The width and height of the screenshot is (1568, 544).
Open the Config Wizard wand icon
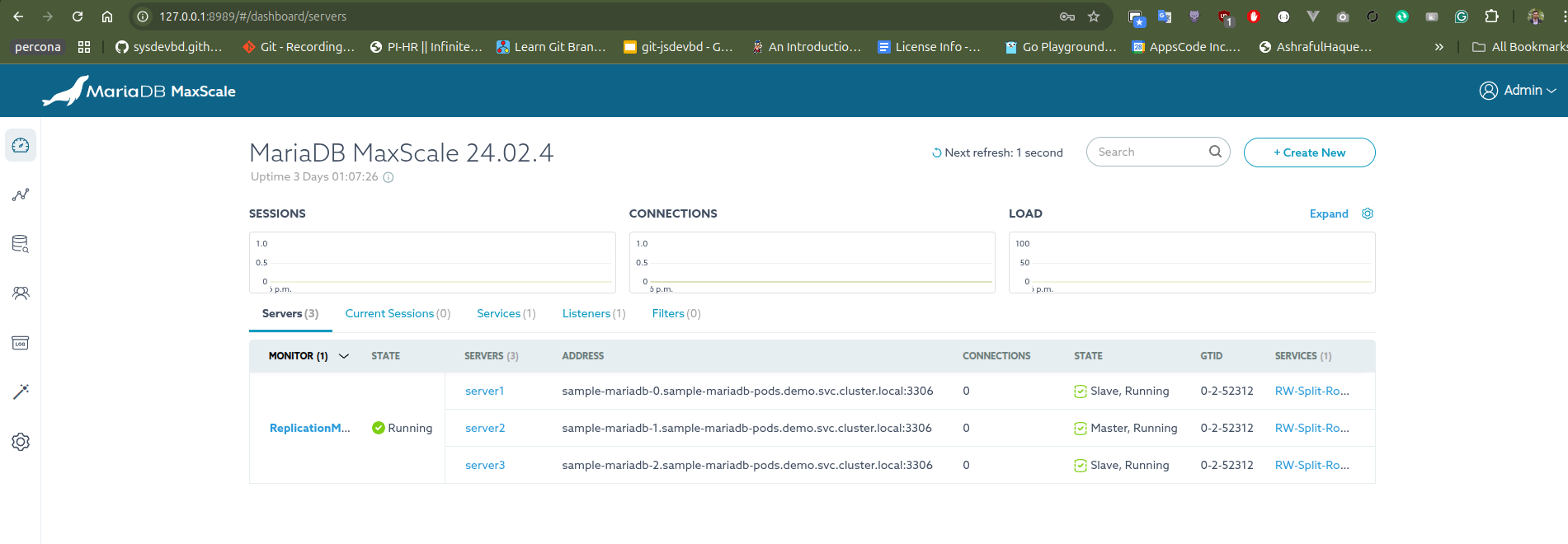pyautogui.click(x=21, y=392)
